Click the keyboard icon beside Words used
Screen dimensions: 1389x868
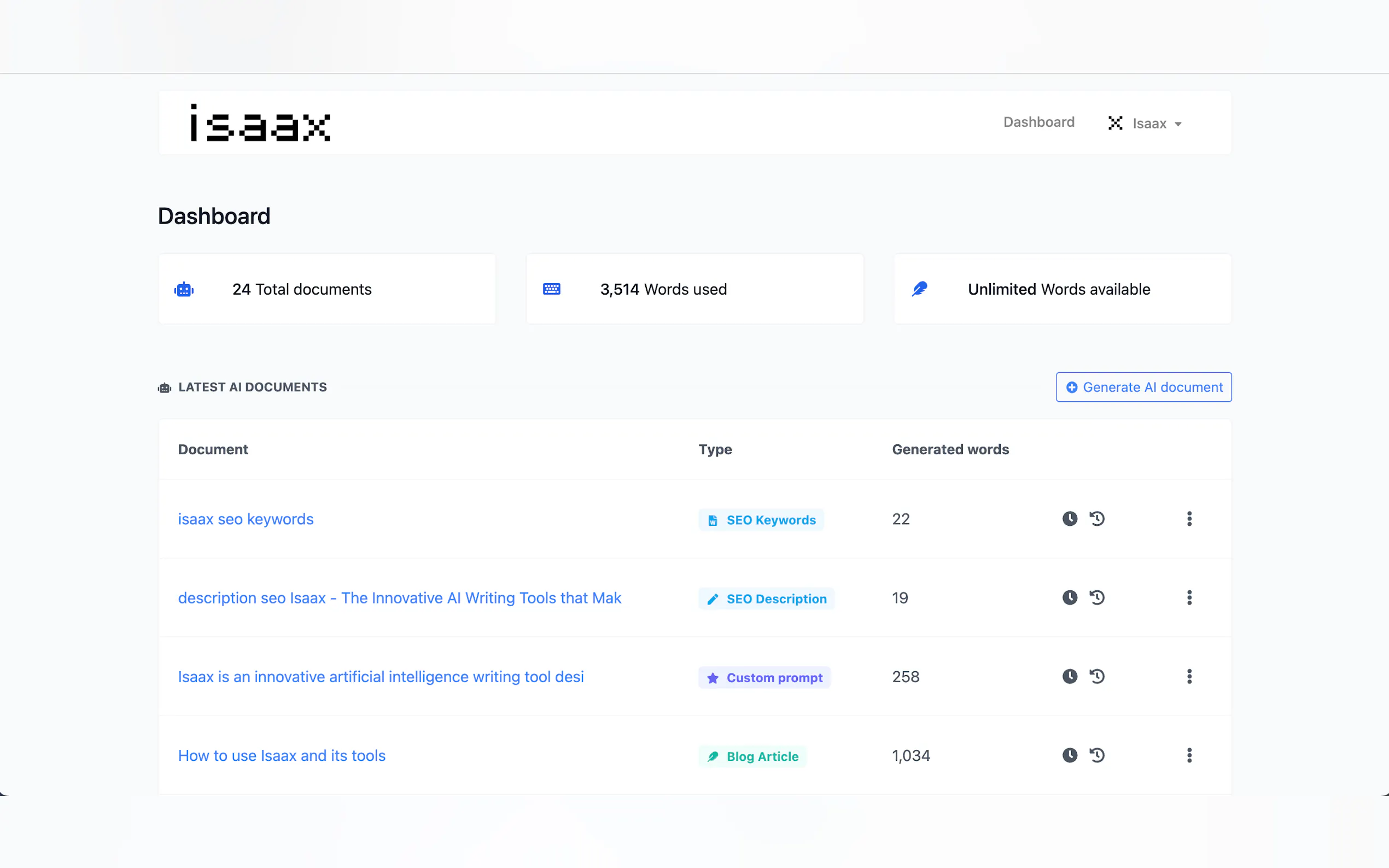click(x=551, y=289)
